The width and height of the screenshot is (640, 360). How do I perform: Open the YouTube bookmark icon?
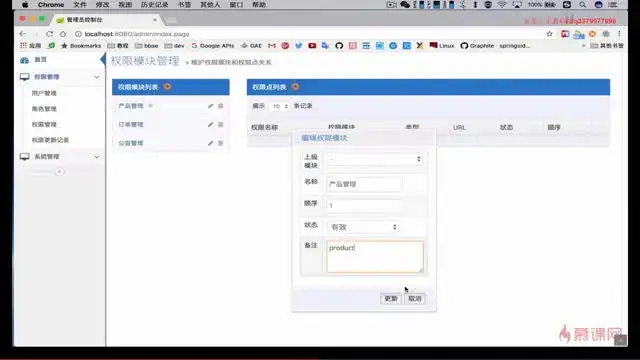(312, 46)
